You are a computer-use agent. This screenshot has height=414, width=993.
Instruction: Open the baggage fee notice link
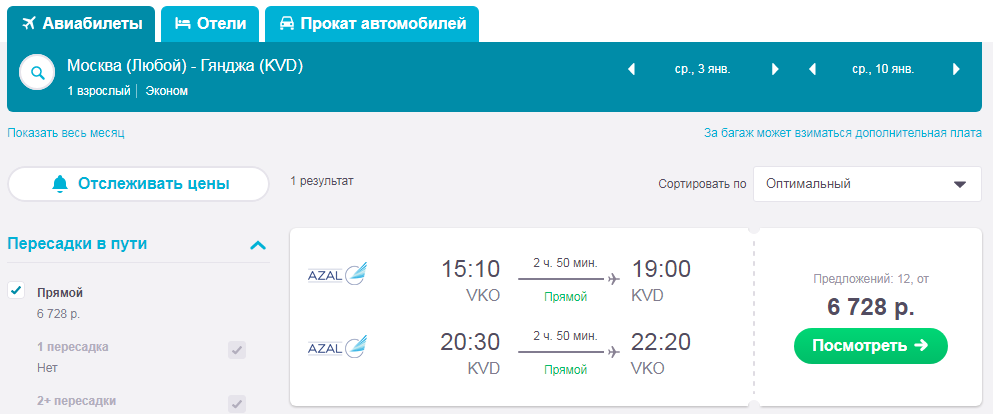click(x=843, y=133)
